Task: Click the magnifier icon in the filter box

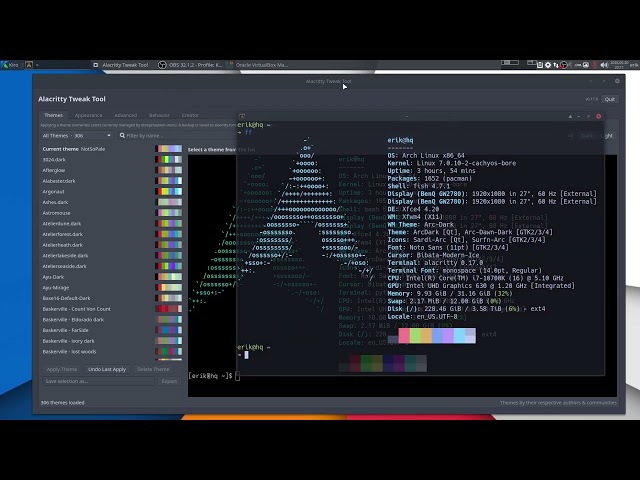Action: (122, 136)
